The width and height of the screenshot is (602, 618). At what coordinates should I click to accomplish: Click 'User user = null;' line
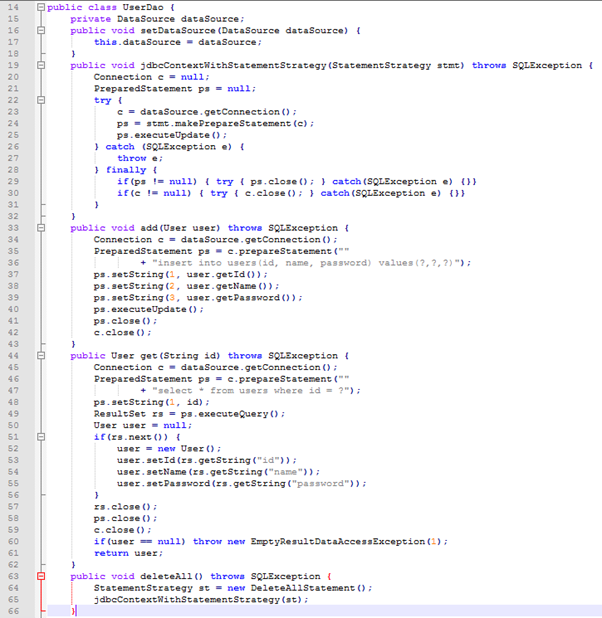pyautogui.click(x=143, y=425)
